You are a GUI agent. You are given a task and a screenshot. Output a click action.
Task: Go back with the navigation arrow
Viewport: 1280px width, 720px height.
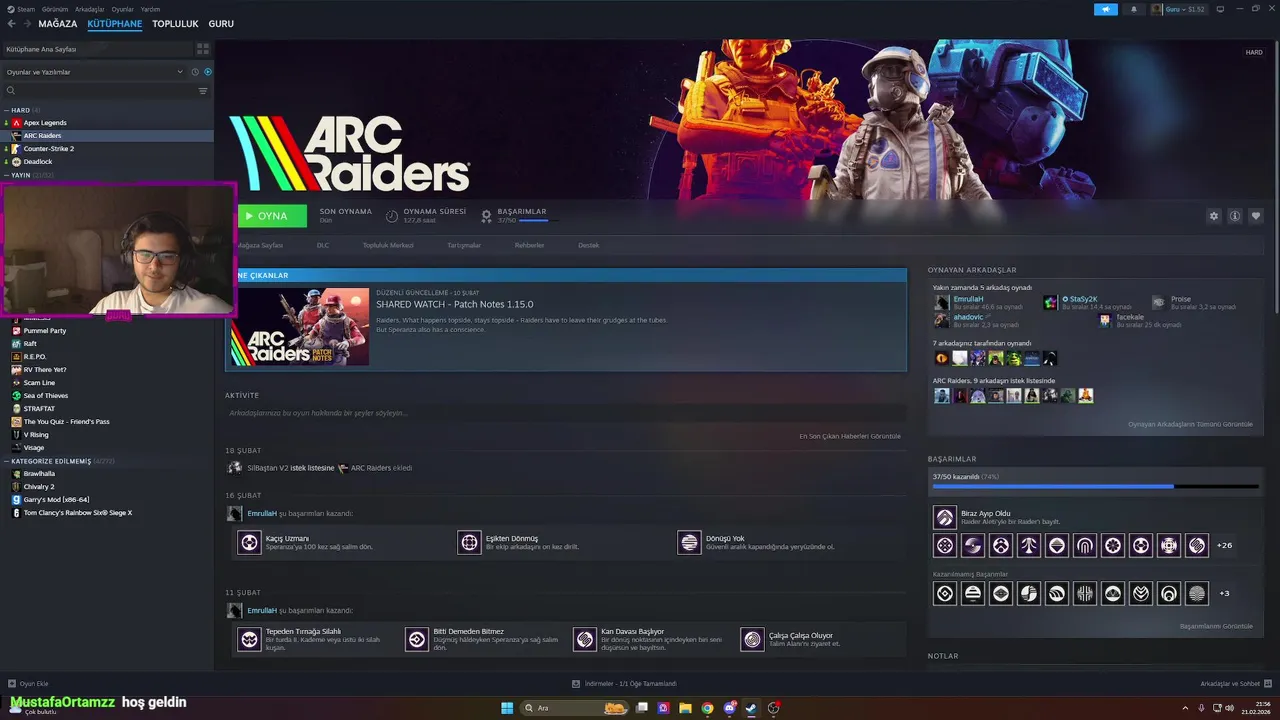[12, 24]
